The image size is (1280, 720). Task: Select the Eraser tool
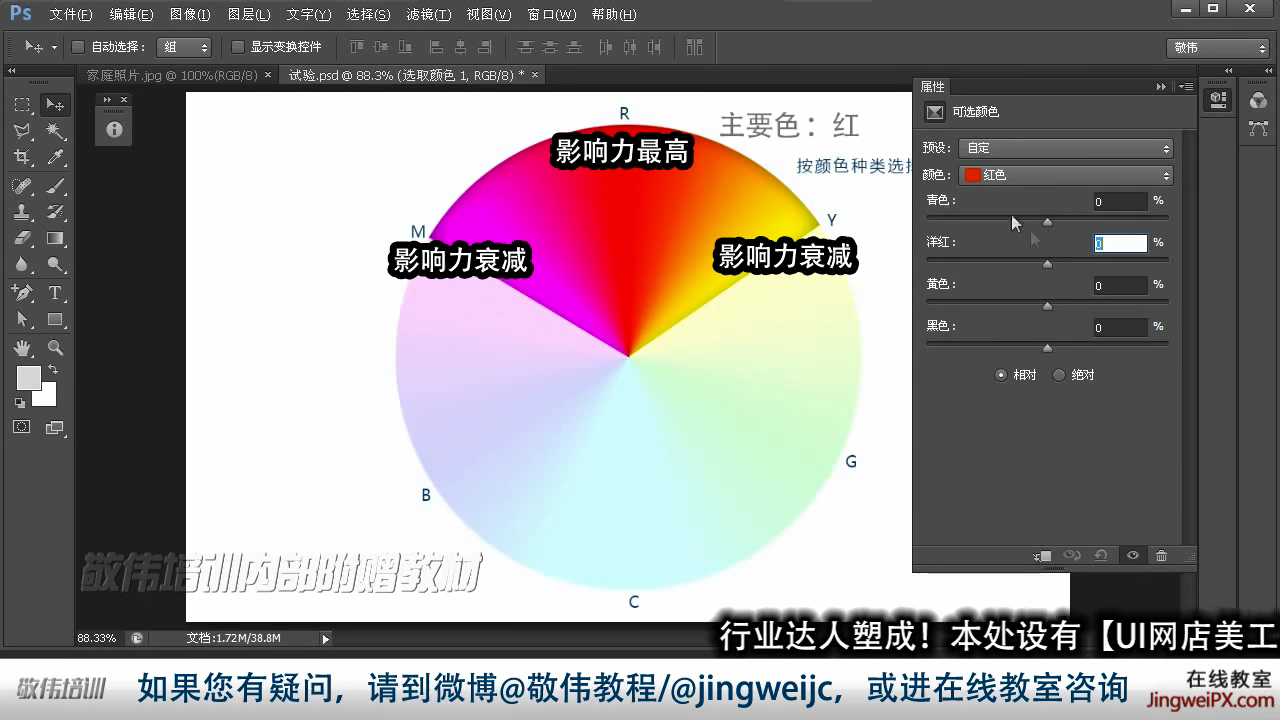pyautogui.click(x=22, y=238)
